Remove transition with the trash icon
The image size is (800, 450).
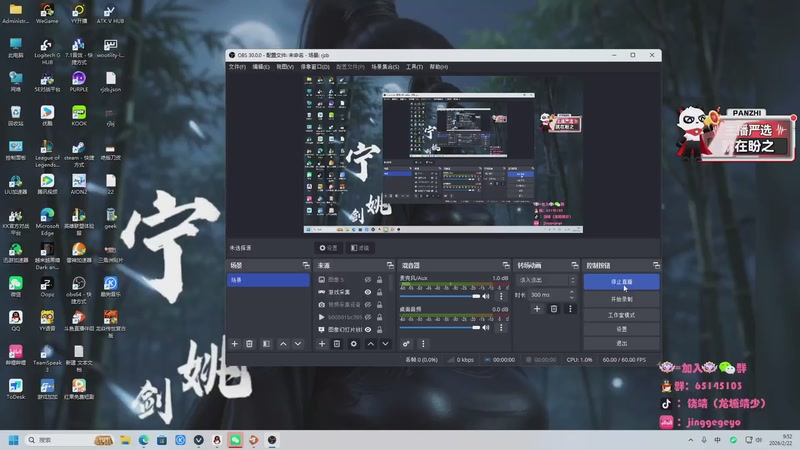pos(554,309)
